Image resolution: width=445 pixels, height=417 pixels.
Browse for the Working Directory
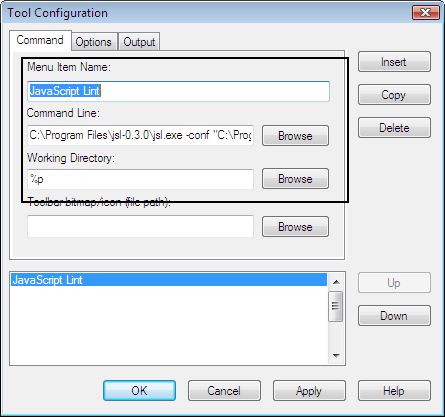point(295,179)
